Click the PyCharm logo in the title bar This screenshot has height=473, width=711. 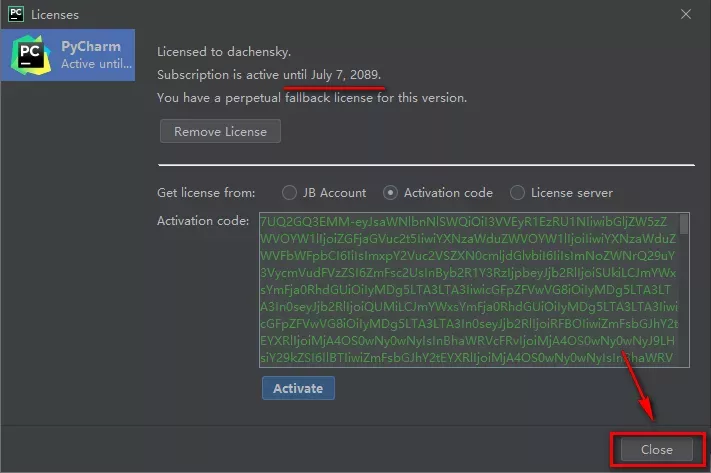coord(14,15)
